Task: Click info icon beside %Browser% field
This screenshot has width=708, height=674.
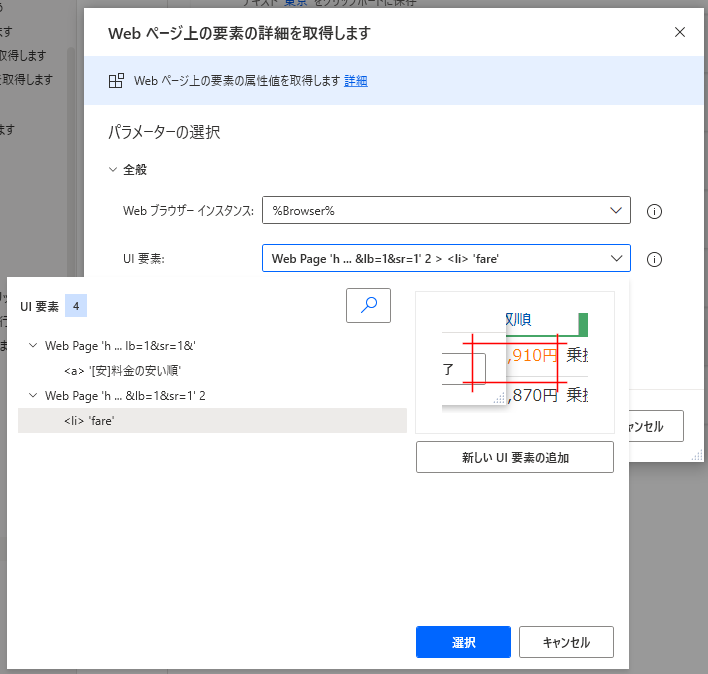Action: tap(655, 211)
